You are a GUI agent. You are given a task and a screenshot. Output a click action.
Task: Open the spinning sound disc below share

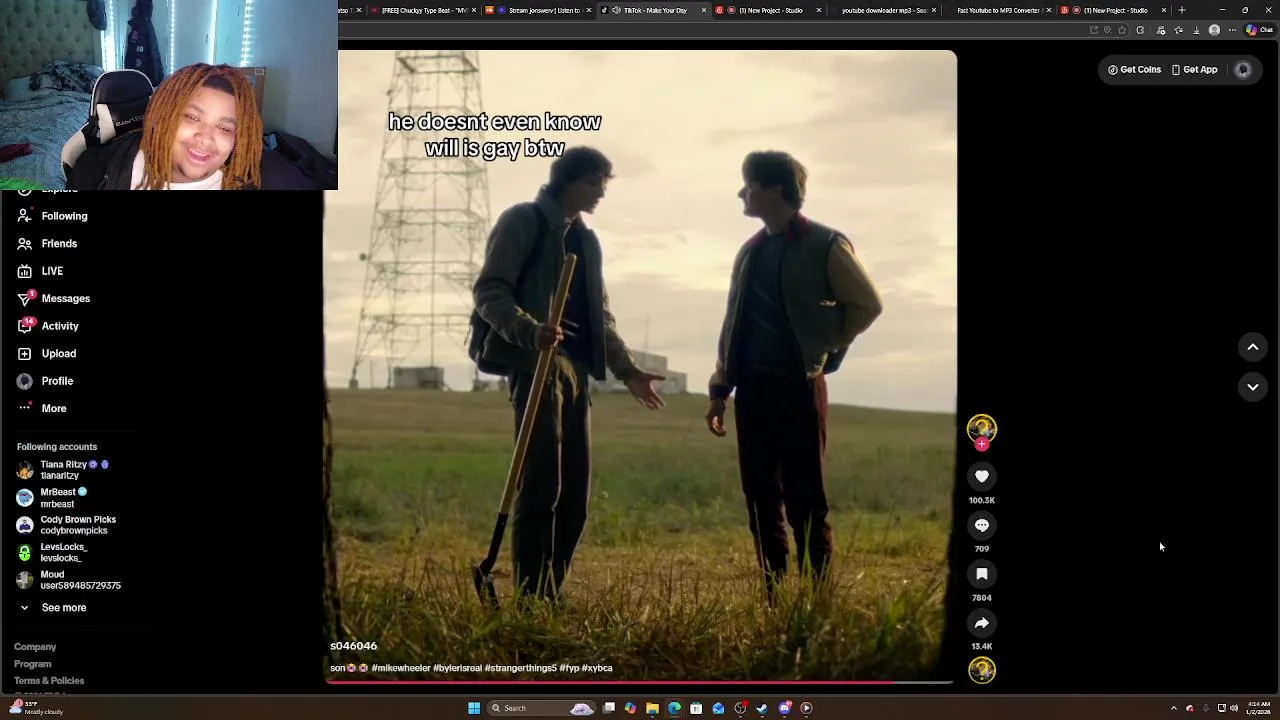click(x=981, y=670)
